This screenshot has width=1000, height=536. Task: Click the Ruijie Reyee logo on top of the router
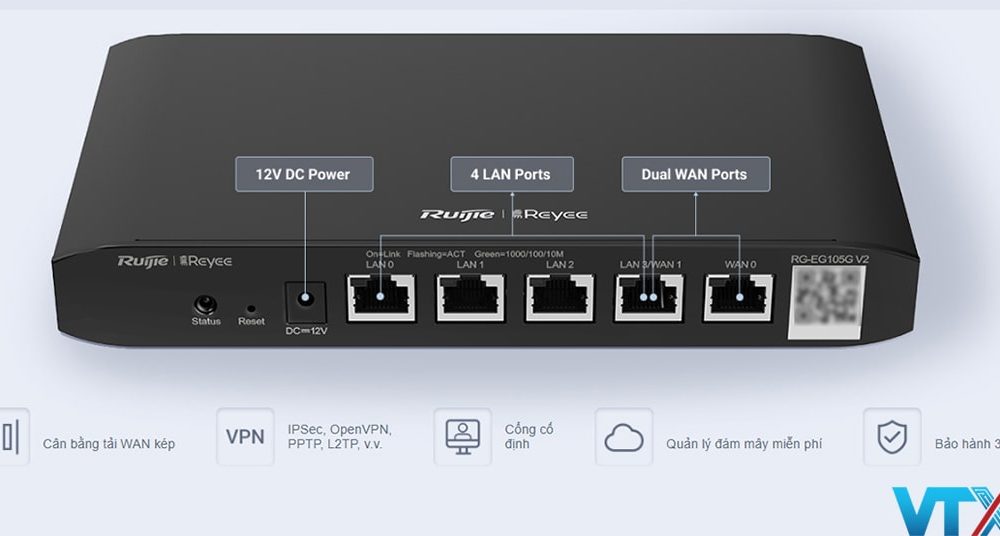503,214
